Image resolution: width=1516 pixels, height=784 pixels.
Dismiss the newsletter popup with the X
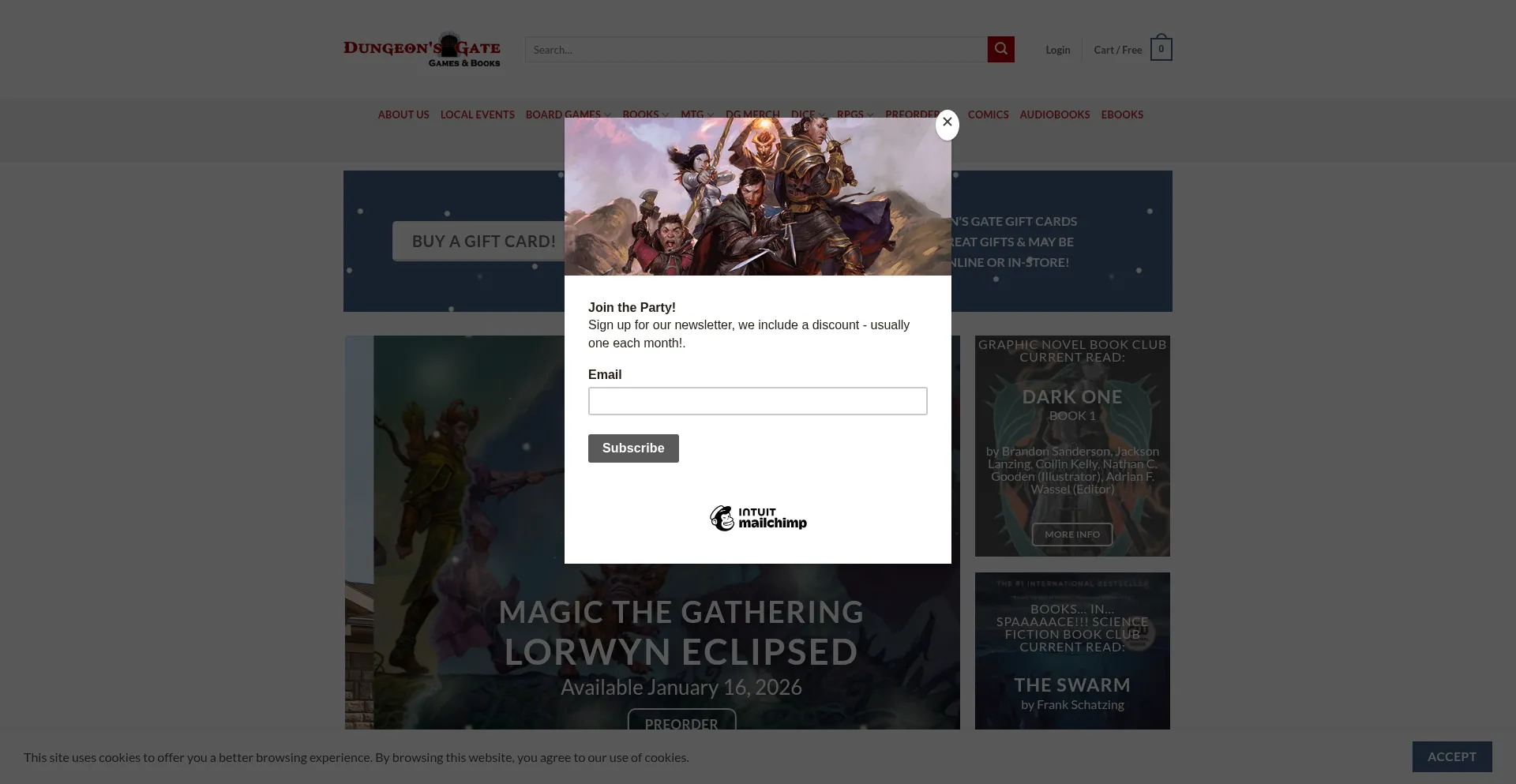click(947, 124)
